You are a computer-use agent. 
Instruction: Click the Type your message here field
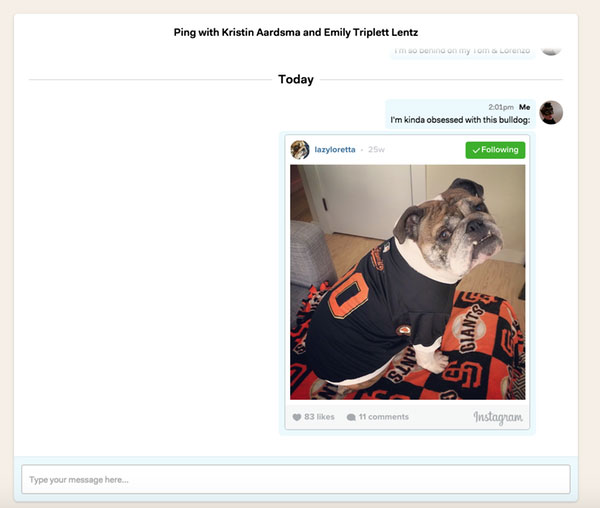[x=295, y=479]
